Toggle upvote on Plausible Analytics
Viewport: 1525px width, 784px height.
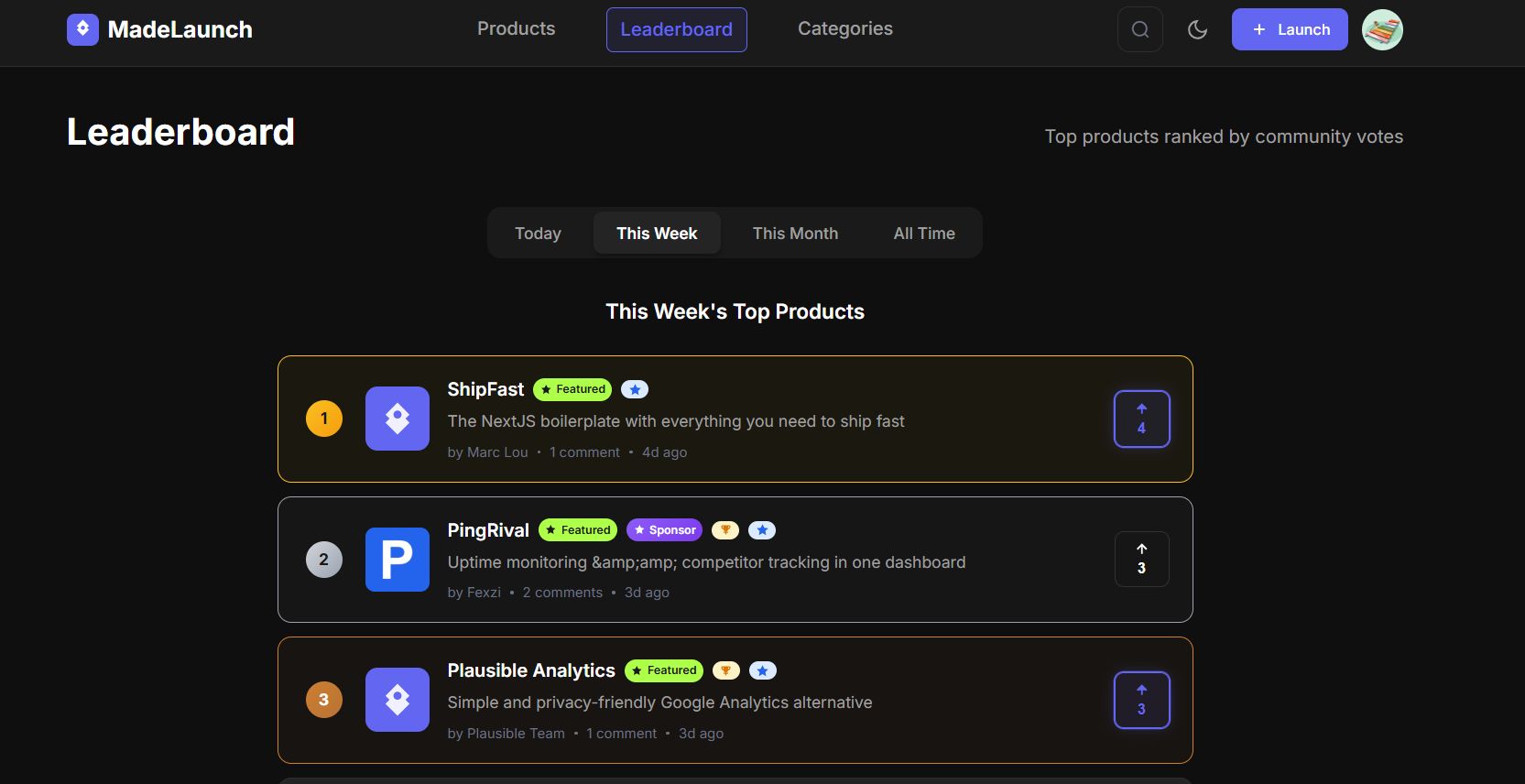coord(1141,700)
